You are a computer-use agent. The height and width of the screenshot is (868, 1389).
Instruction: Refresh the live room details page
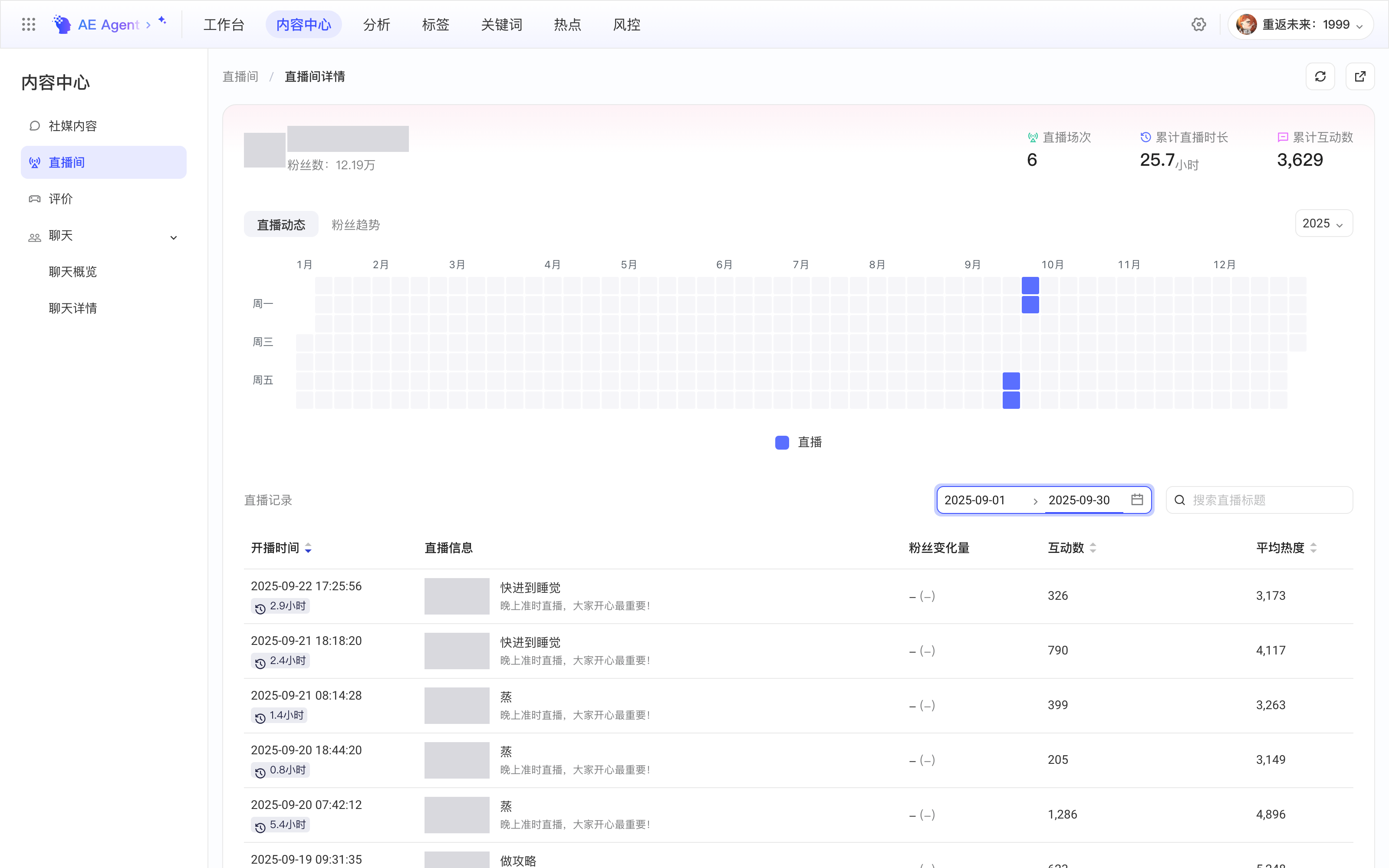click(1320, 76)
